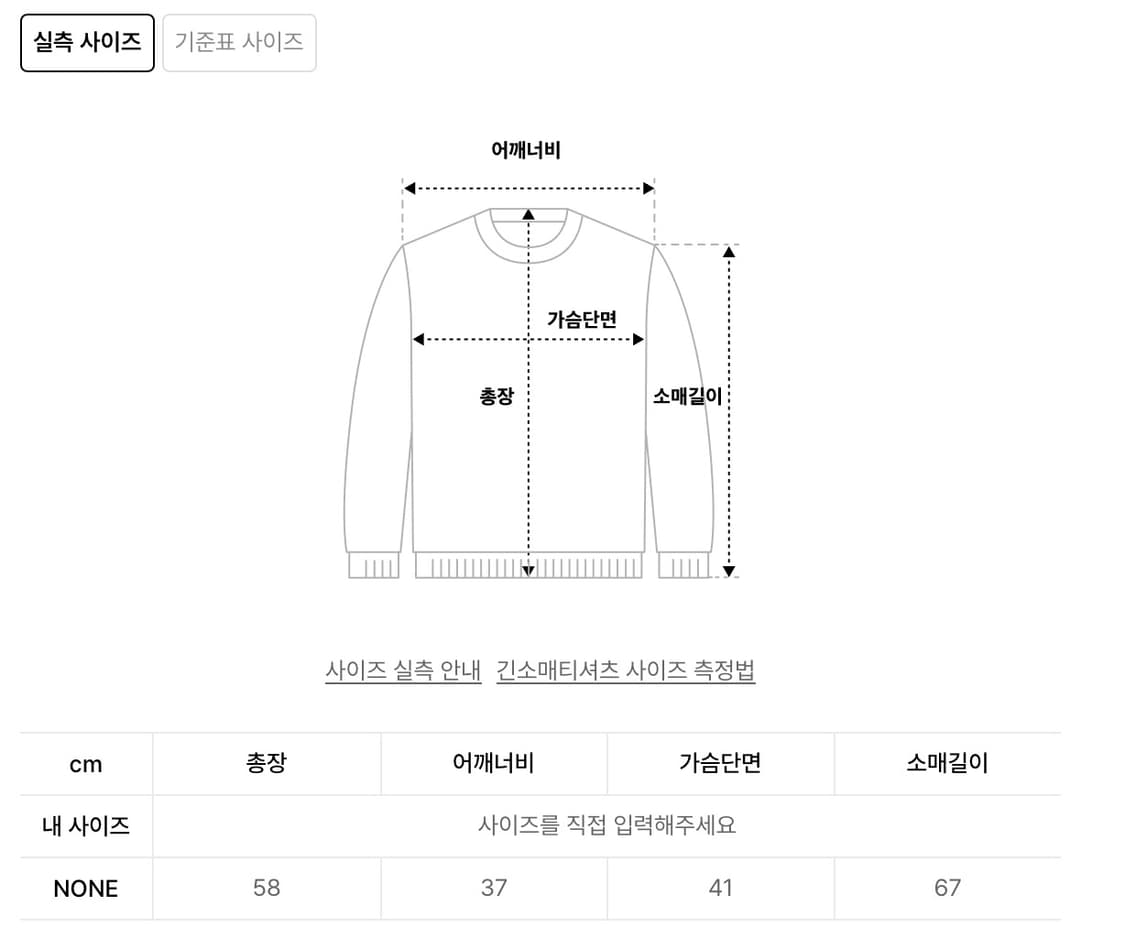This screenshot has width=1125, height=937.
Task: Click the cm header cell
Action: point(86,763)
